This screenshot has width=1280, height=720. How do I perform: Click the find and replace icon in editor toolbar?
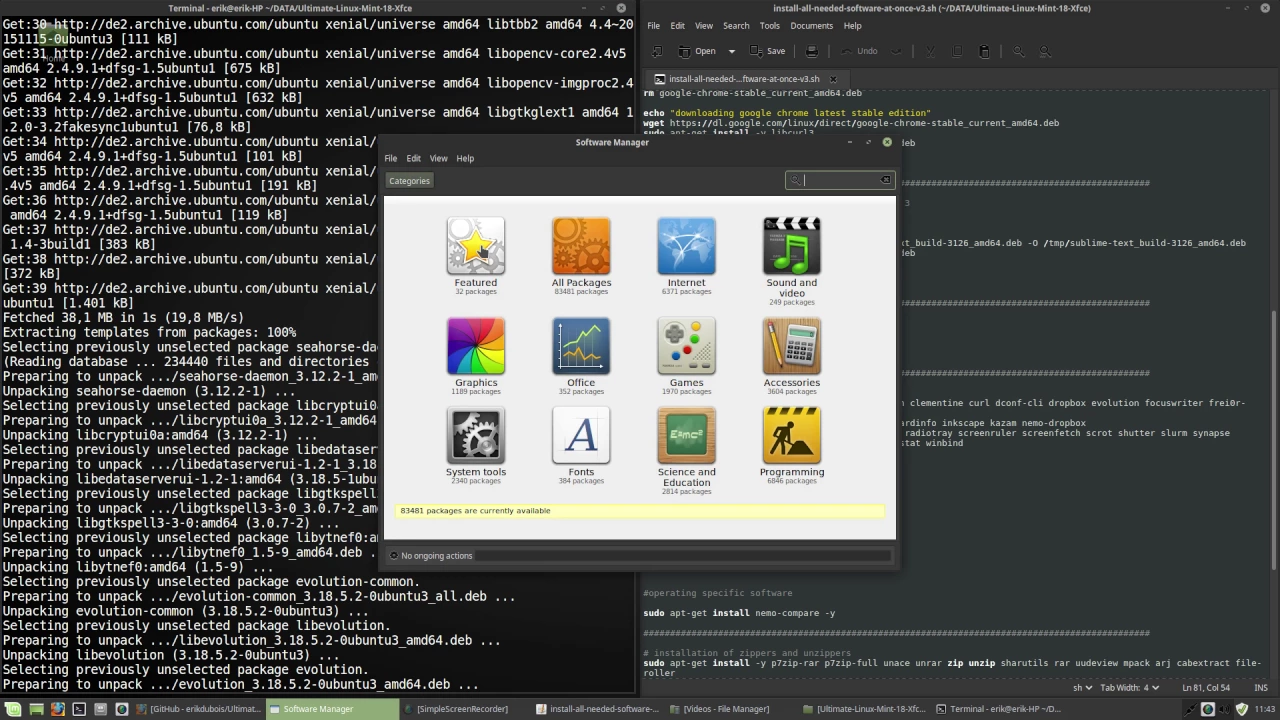tap(1045, 51)
